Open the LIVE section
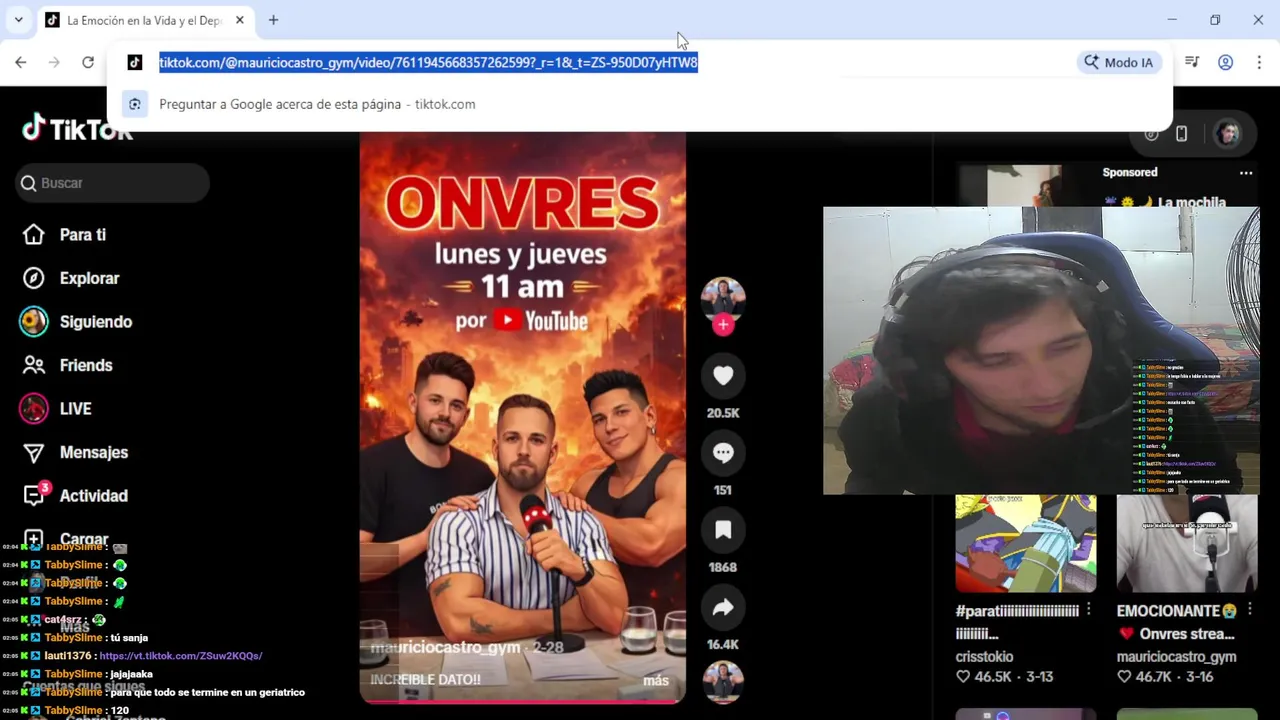The image size is (1280, 720). click(x=75, y=409)
